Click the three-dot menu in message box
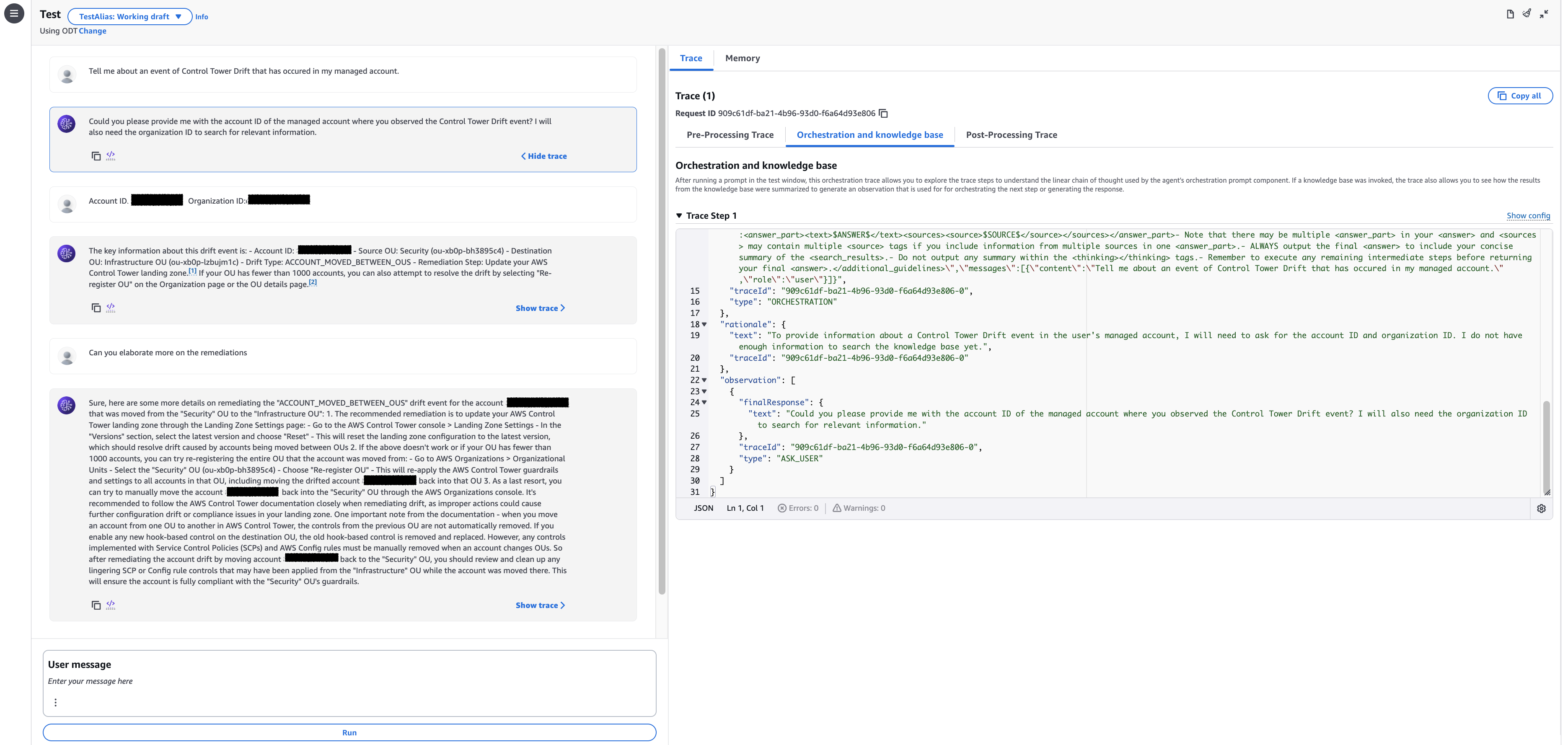This screenshot has width=1568, height=745. [55, 702]
